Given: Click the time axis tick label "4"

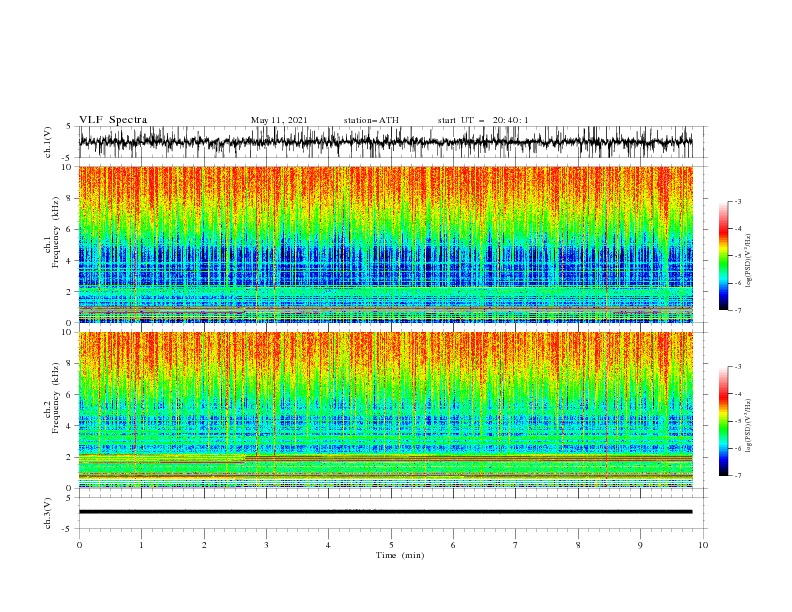Looking at the screenshot, I should 328,545.
